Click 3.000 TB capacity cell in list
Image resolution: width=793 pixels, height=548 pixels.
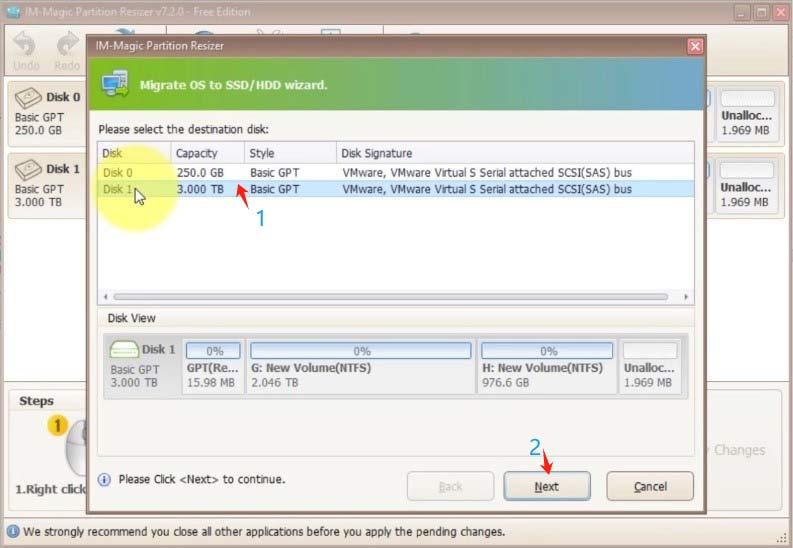pyautogui.click(x=200, y=189)
